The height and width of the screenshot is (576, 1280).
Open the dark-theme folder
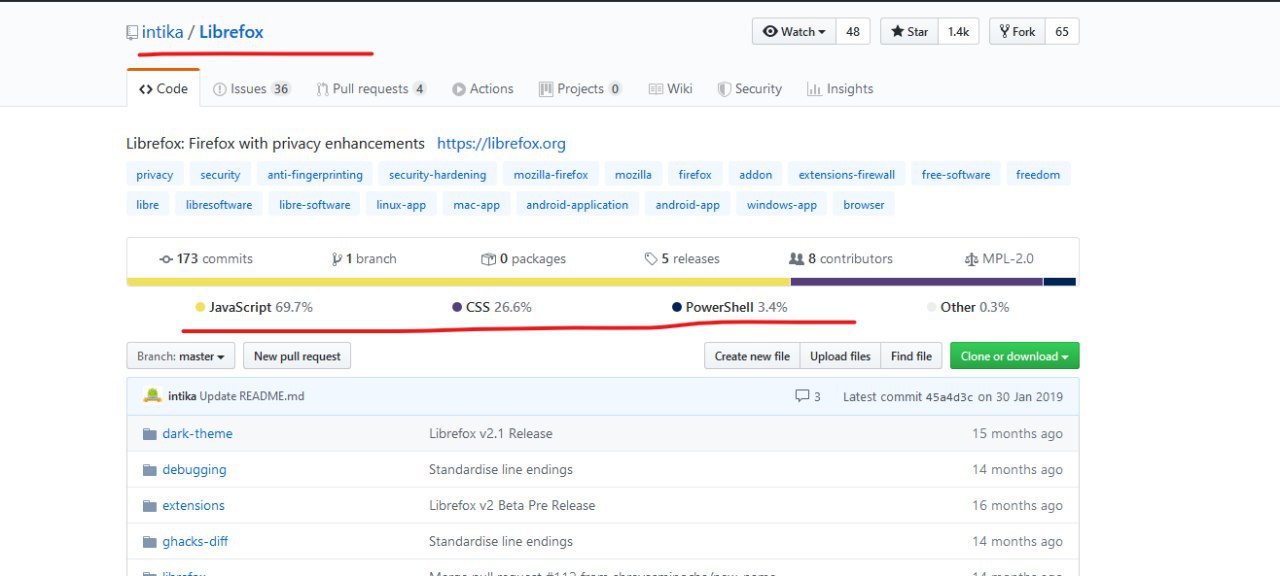(x=197, y=434)
